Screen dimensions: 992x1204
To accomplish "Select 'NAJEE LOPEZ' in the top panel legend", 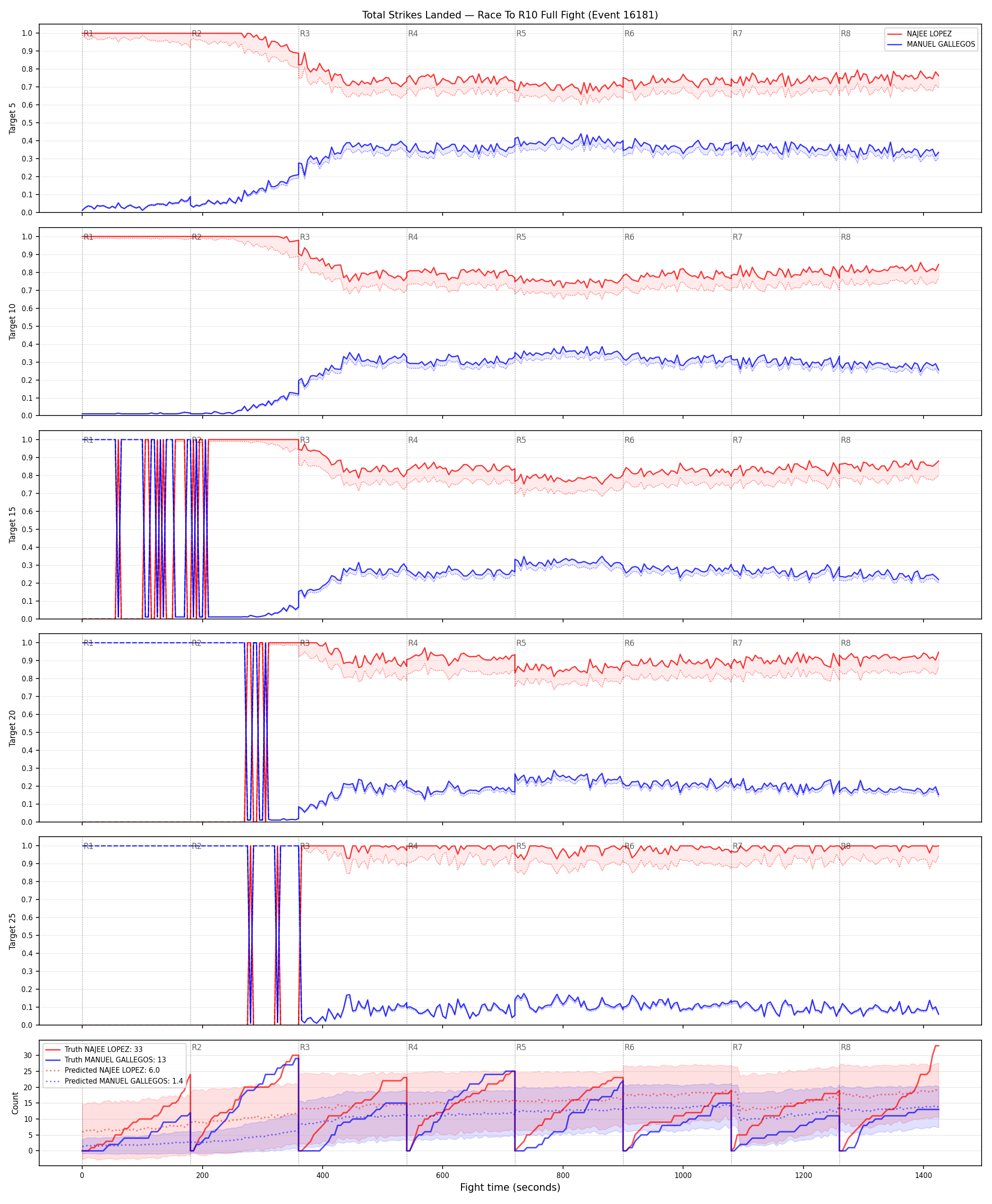I will pos(929,34).
